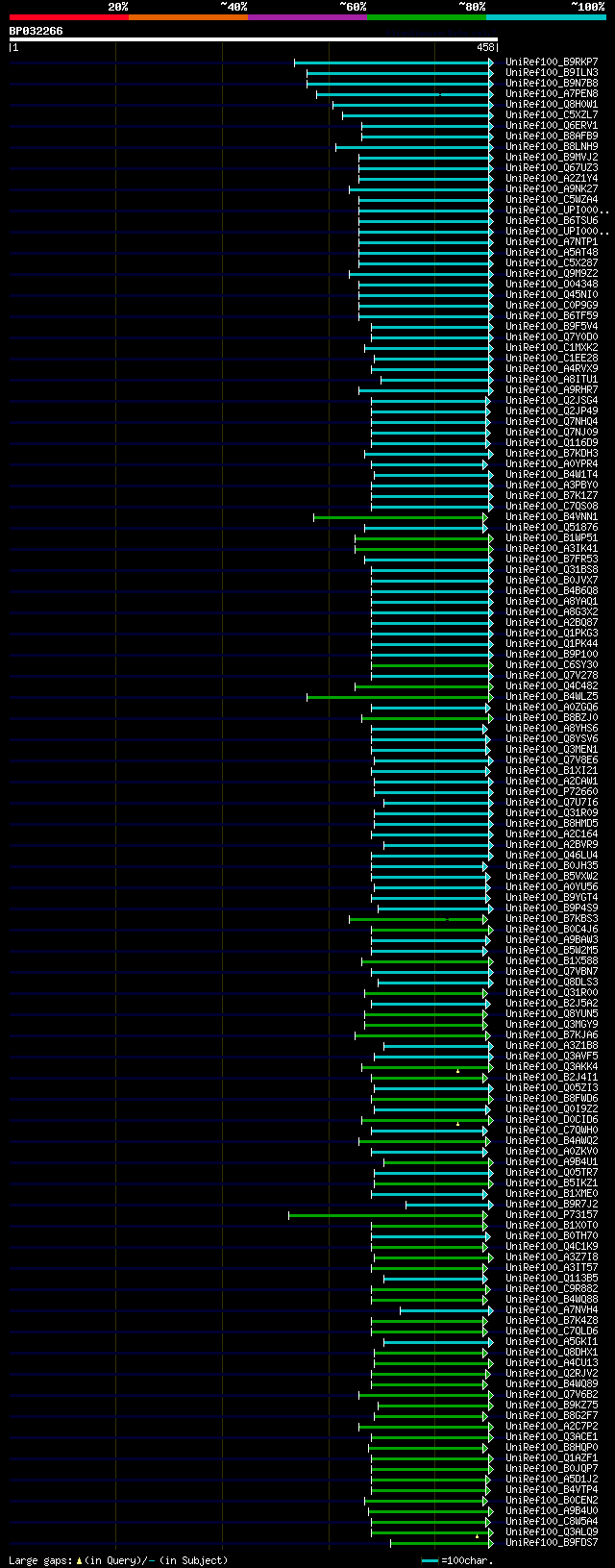This screenshot has height=1568, width=615.
Task: Select label UniRef100_D0CID6
Action: click(x=552, y=1119)
